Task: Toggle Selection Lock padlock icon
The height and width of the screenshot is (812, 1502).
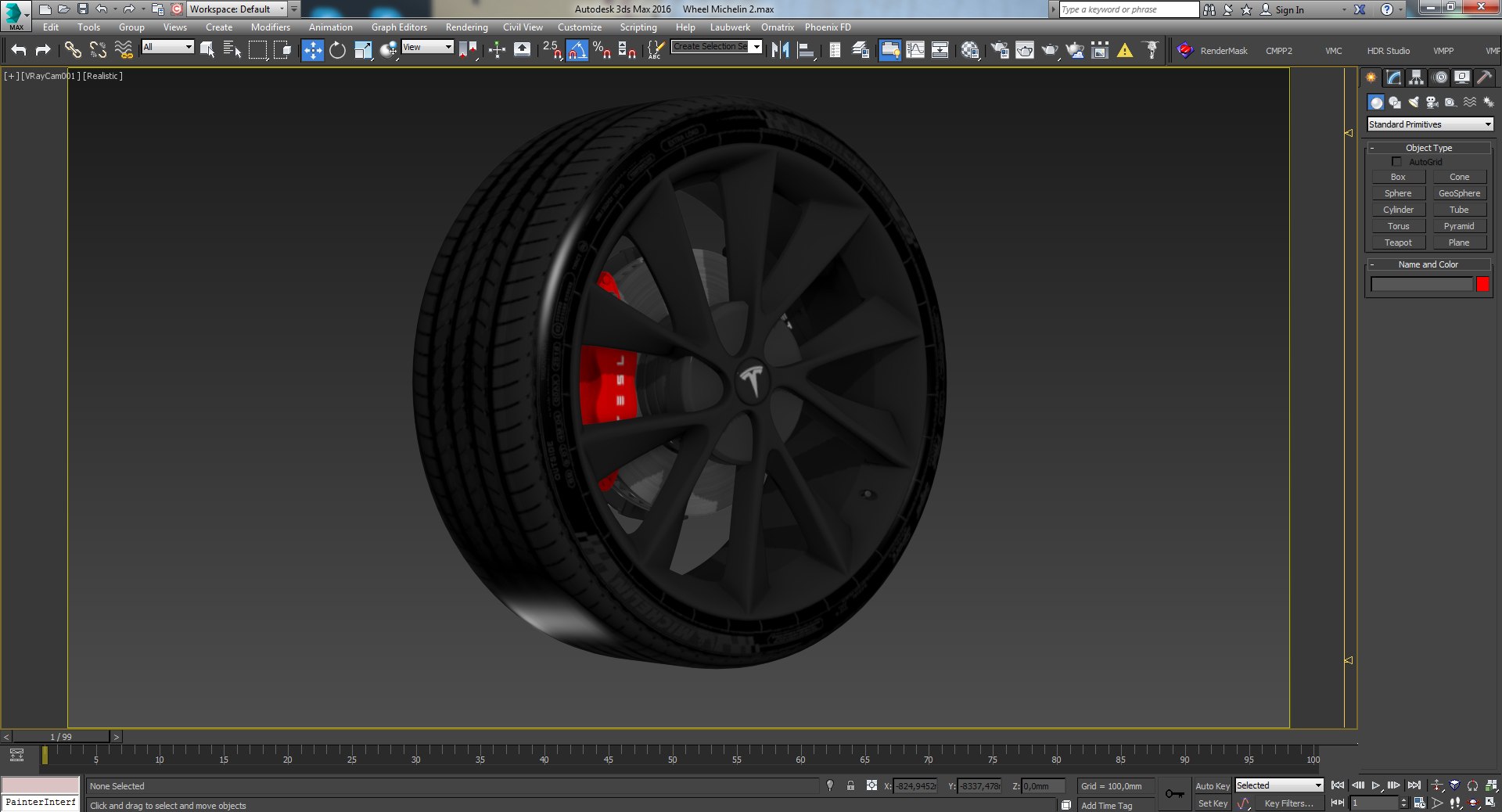Action: tap(850, 785)
